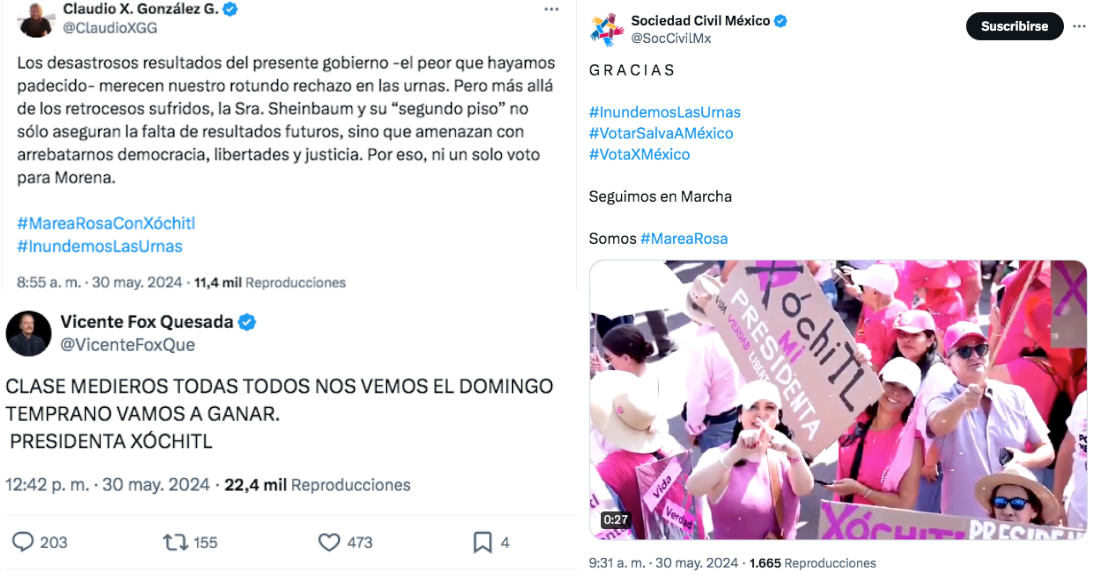Open the #VotaXMéxico hashtag
This screenshot has width=1100, height=580.
[639, 154]
